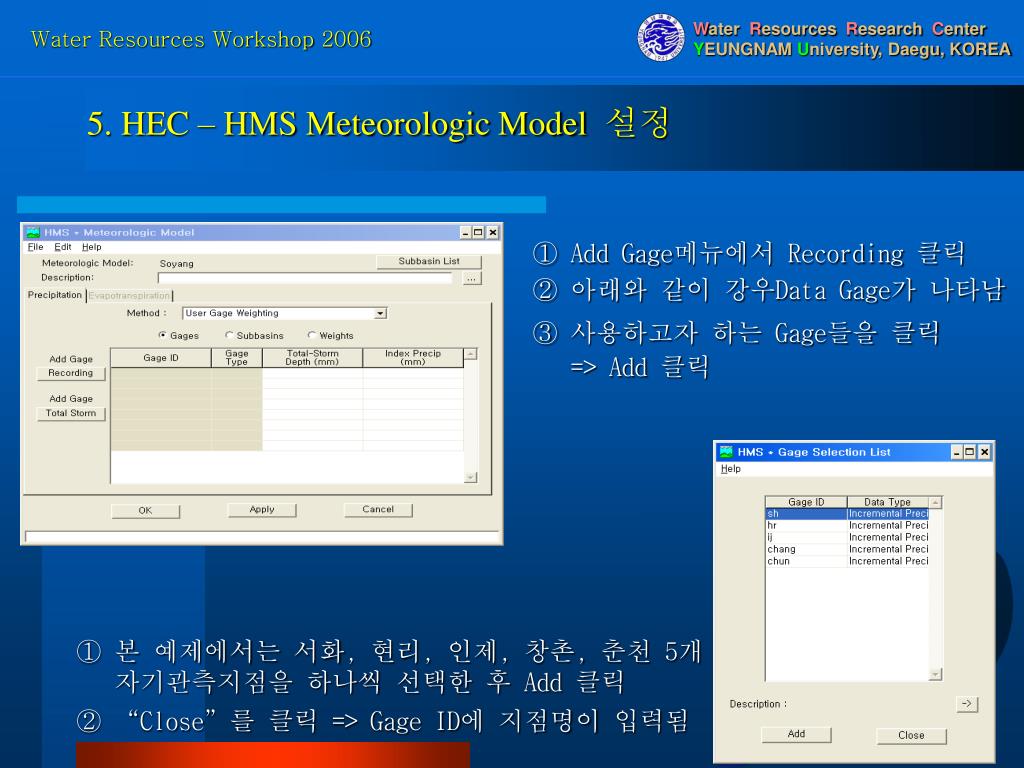Click the Gage ID header in Gage Selection List

click(807, 502)
